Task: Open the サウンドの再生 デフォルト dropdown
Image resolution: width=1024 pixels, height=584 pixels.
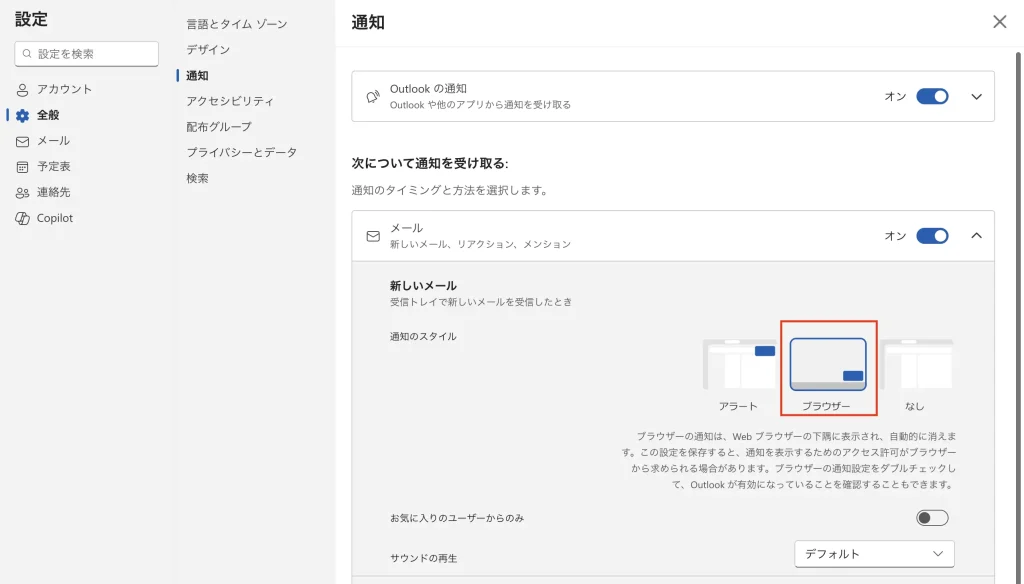Action: [874, 554]
